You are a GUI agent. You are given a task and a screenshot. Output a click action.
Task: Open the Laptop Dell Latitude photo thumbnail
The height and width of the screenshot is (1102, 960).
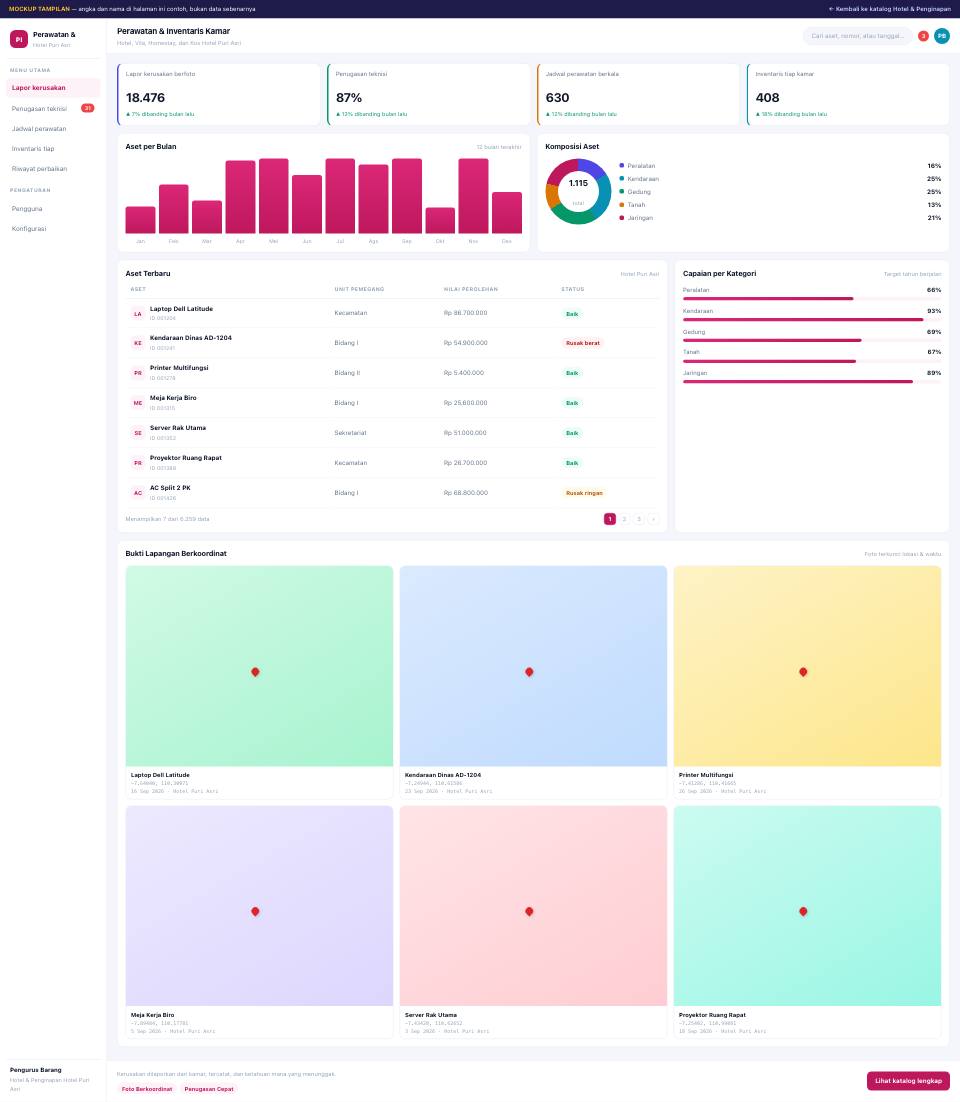coord(259,666)
